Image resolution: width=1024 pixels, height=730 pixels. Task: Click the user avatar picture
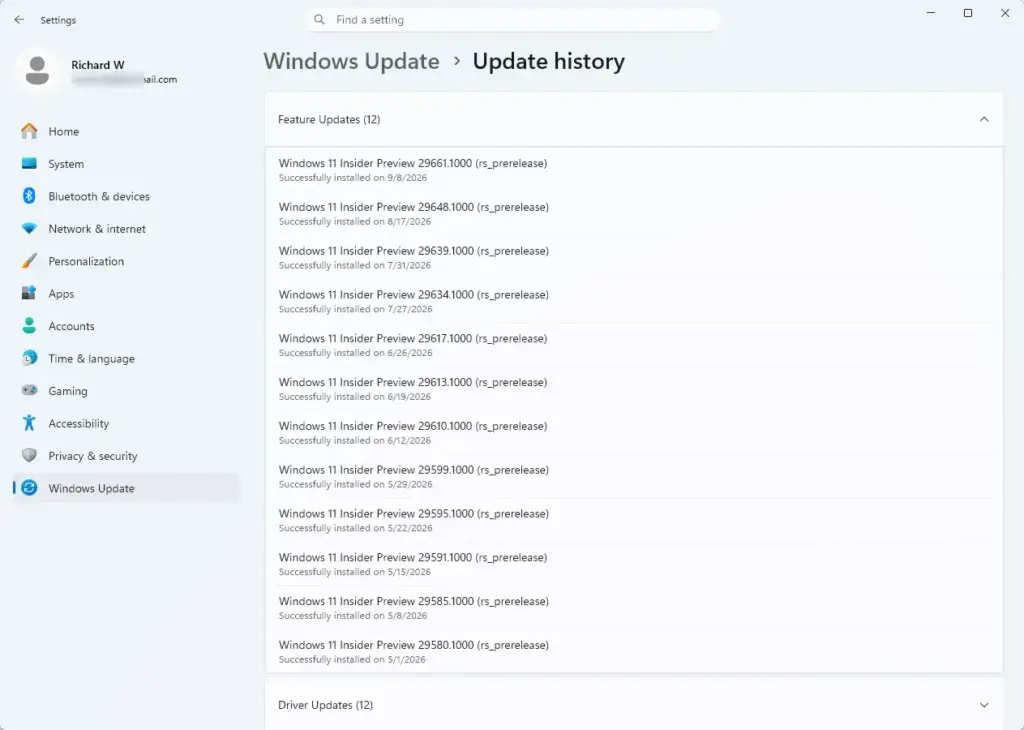tap(37, 71)
